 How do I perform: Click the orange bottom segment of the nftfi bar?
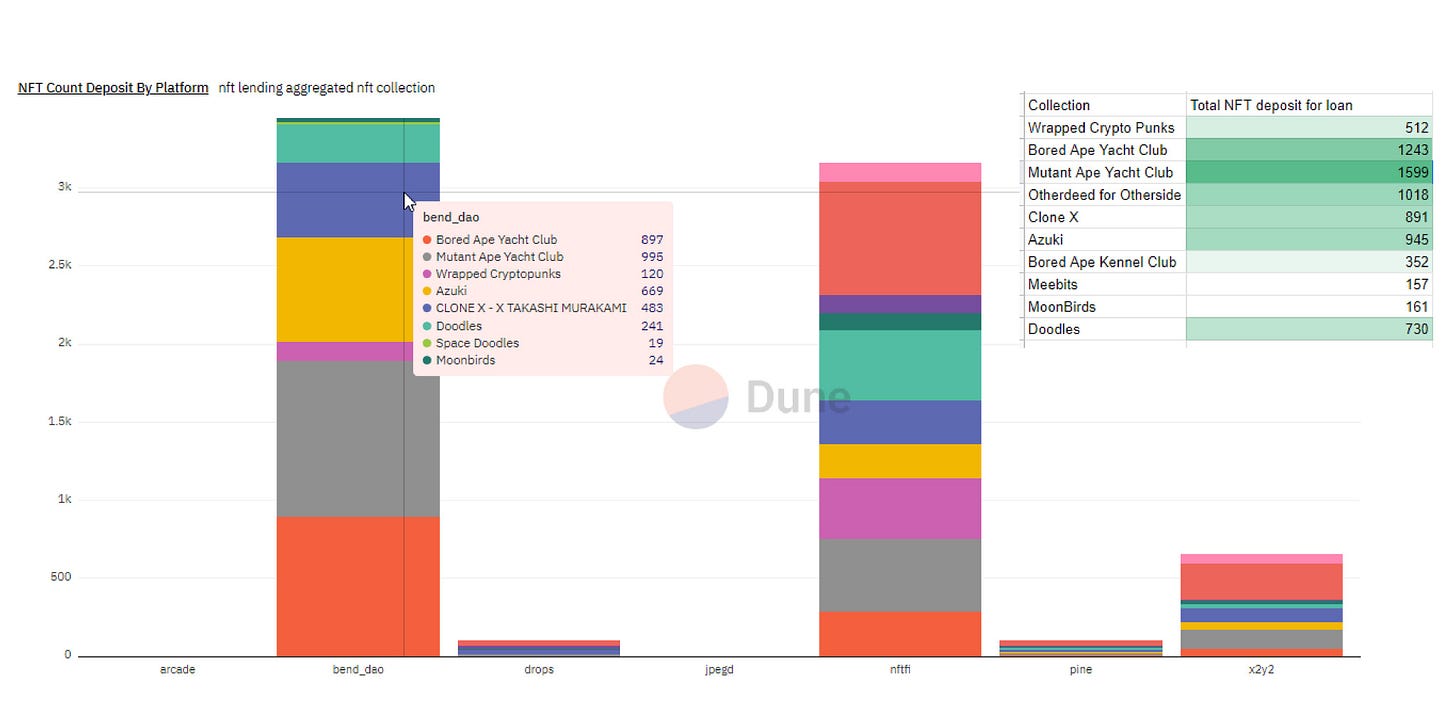point(900,634)
